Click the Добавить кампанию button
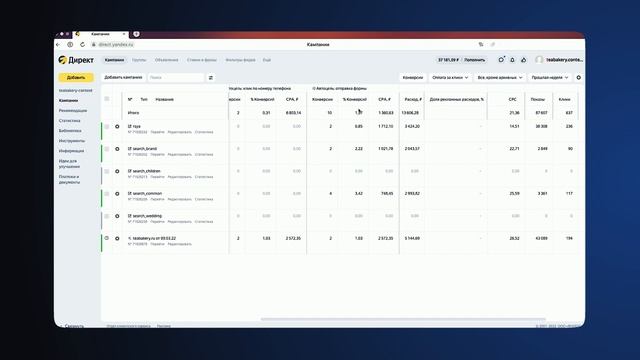The width and height of the screenshot is (640, 360). tap(123, 78)
